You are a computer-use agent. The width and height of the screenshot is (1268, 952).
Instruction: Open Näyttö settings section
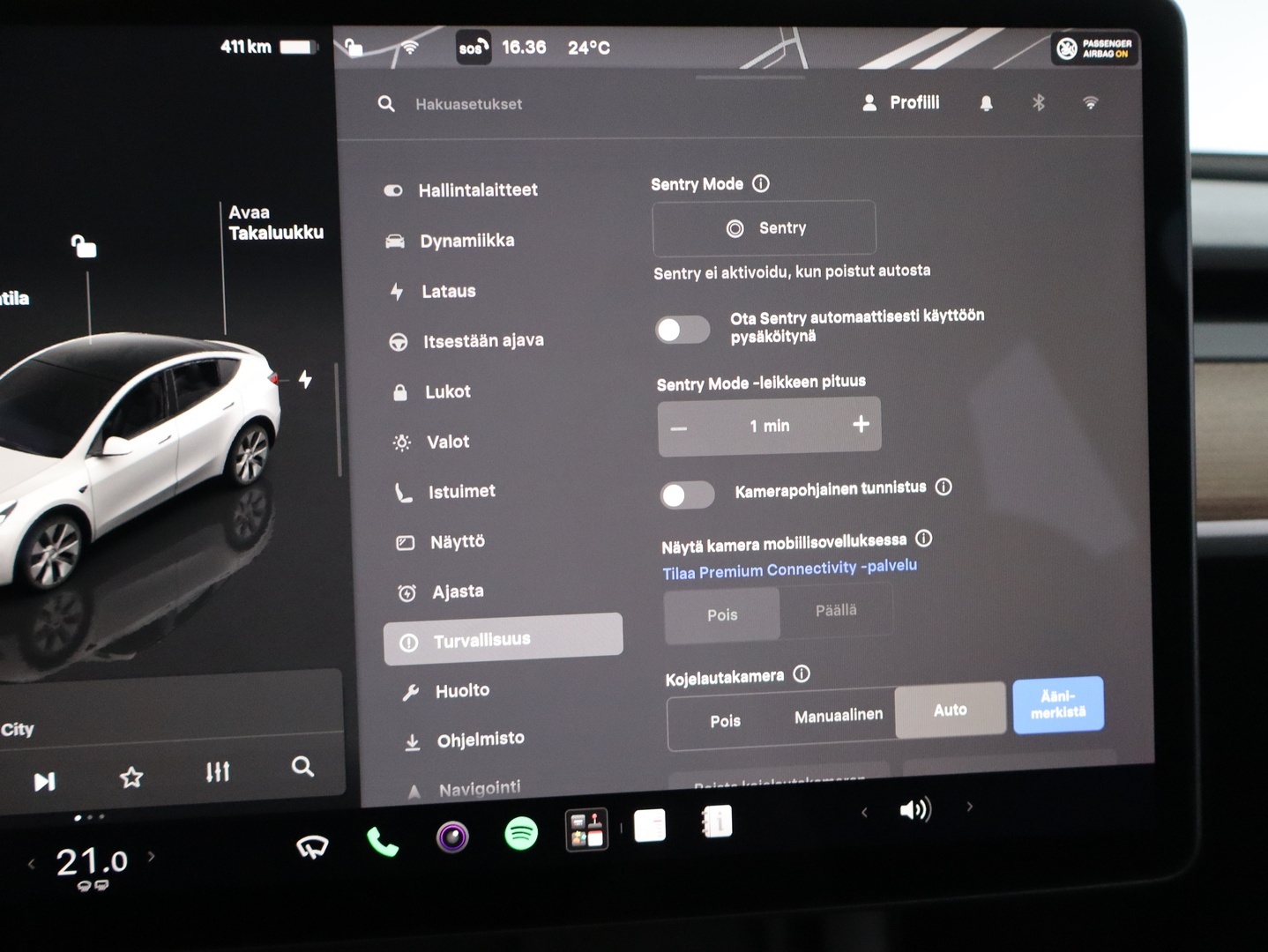(x=441, y=542)
